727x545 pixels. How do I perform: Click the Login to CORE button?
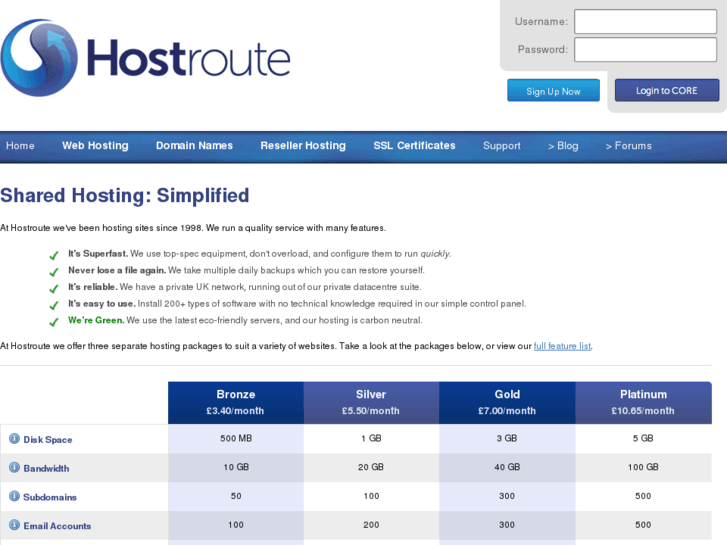[x=667, y=90]
